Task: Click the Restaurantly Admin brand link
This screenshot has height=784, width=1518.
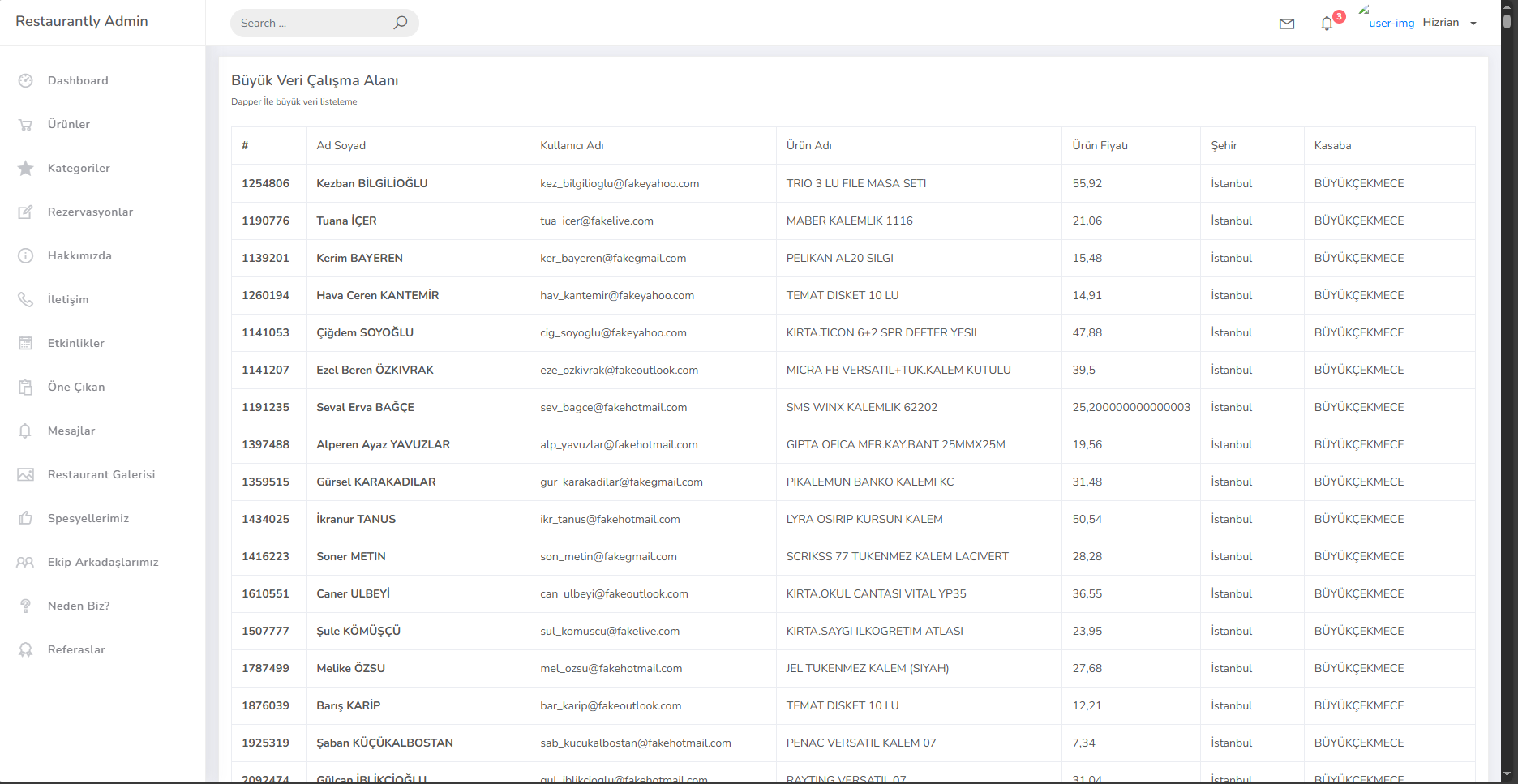Action: 82,21
